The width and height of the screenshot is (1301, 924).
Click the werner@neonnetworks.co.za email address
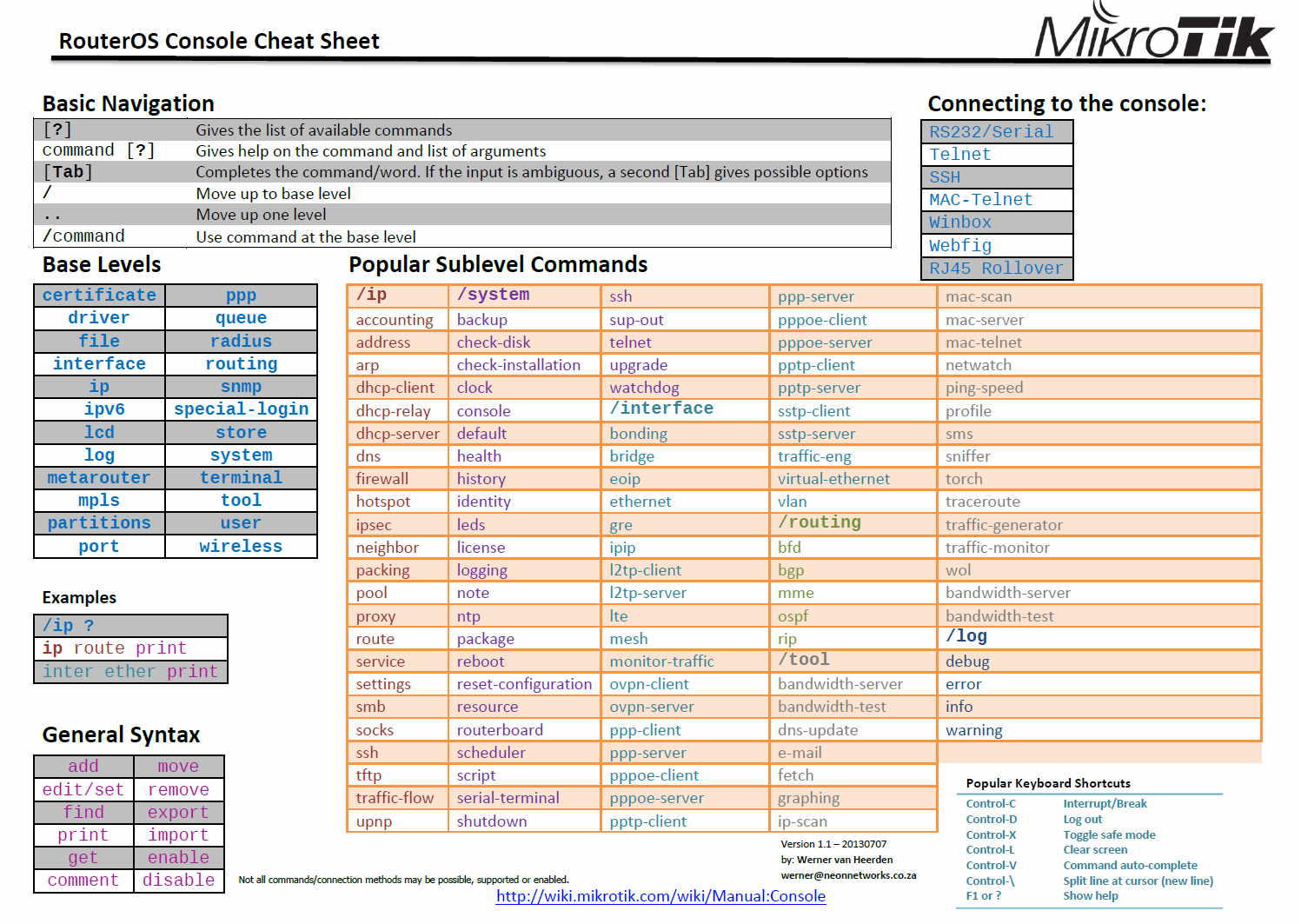click(848, 875)
